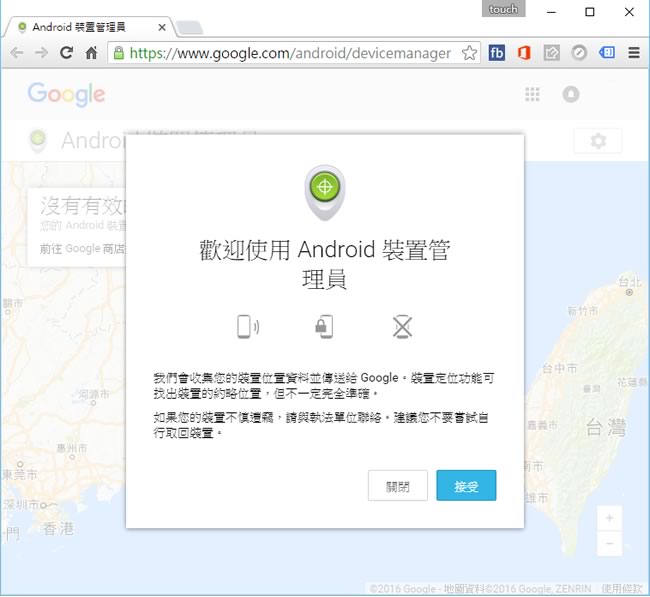Click the 關閉 (Close) dialog button
650x597 pixels.
tap(397, 486)
